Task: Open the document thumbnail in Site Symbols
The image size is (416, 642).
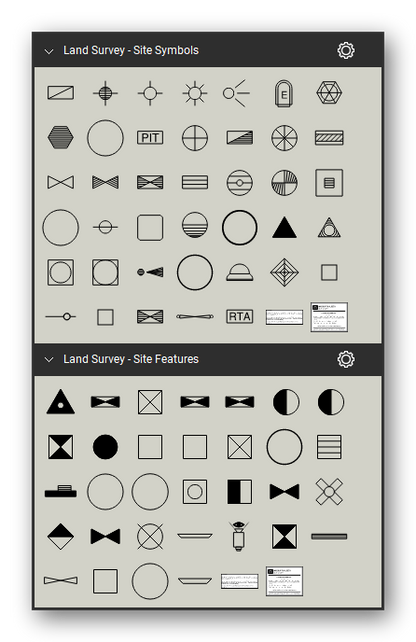Action: click(329, 317)
